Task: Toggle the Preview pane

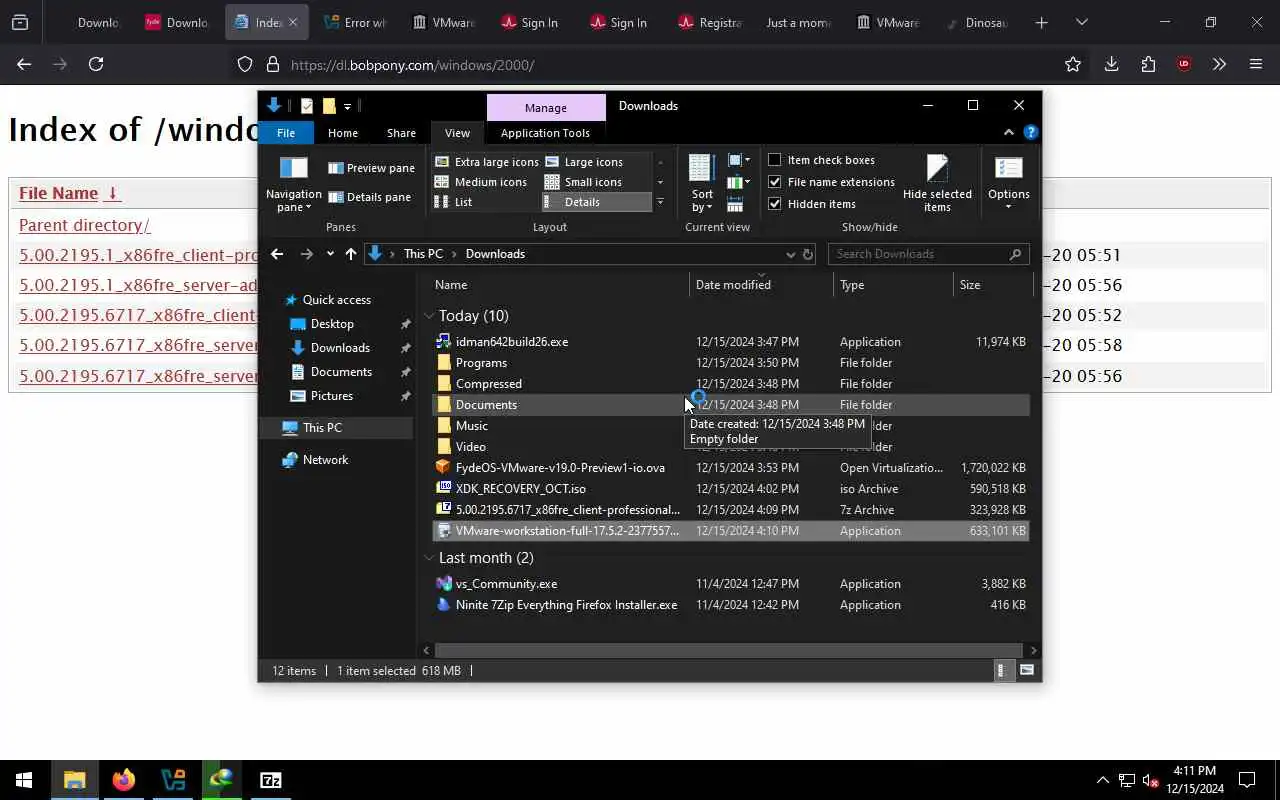Action: click(x=371, y=168)
